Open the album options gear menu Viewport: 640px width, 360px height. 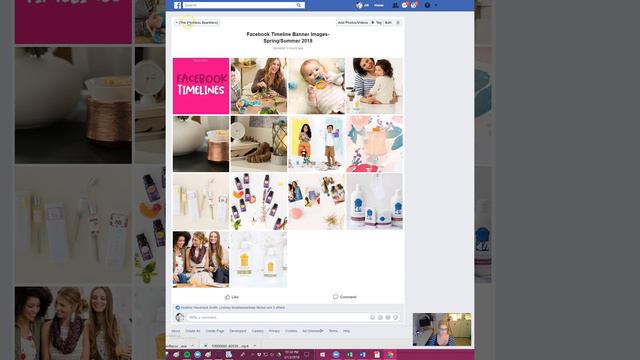(x=398, y=22)
